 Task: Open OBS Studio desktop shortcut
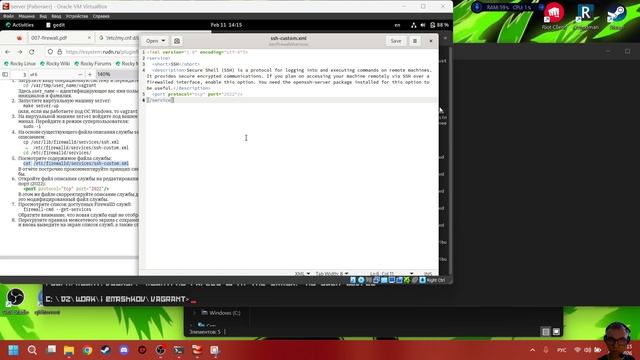click(x=16, y=300)
